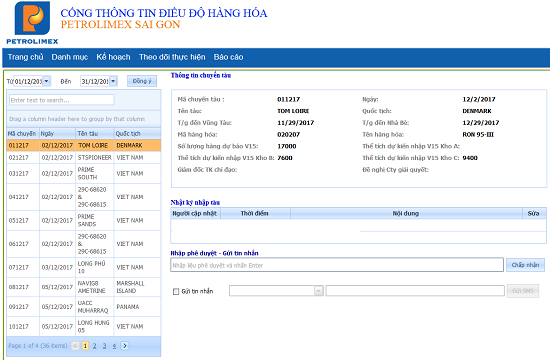The image size is (550, 360).
Task: Click the approval text input field
Action: coord(337,265)
